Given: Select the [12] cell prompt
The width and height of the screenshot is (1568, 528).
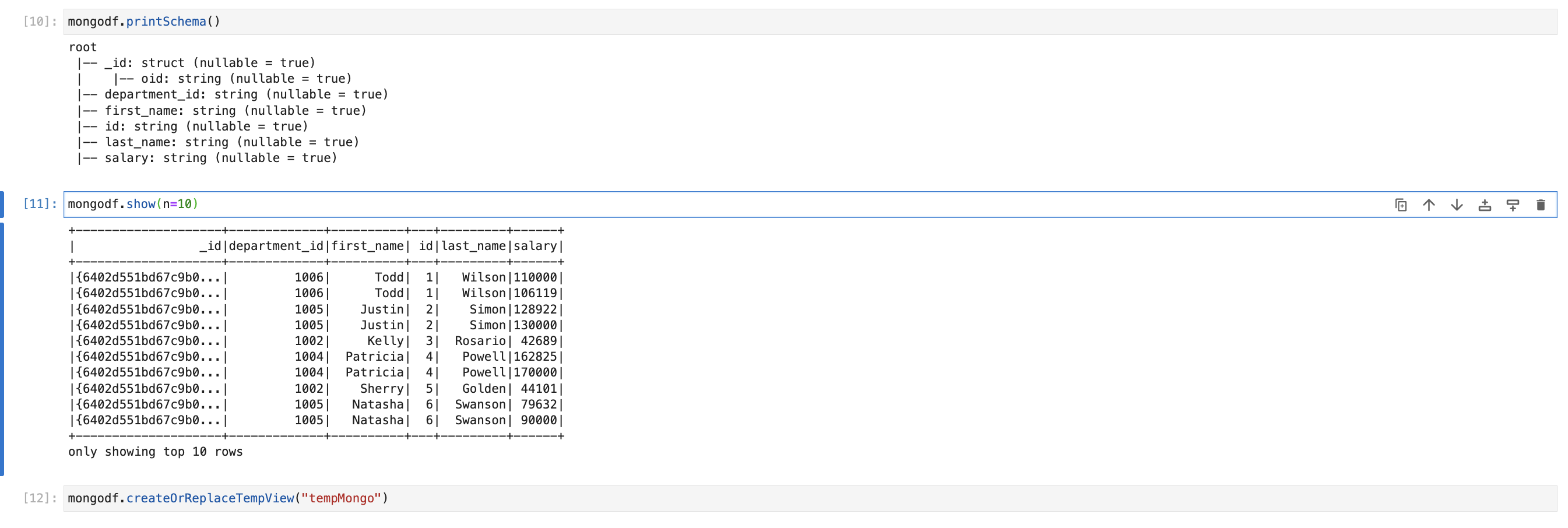Looking at the screenshot, I should point(40,499).
